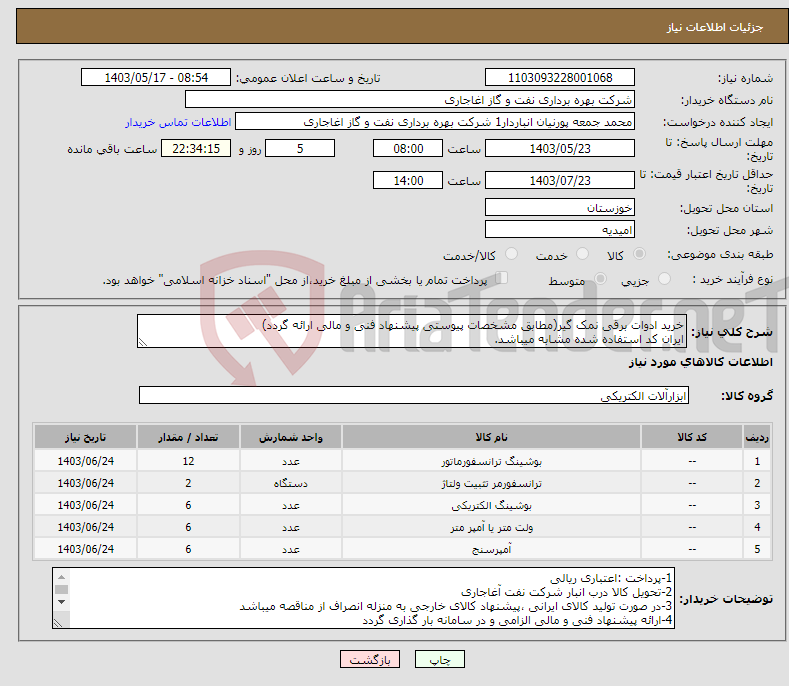
Task: Click the buyer notes scrollbar thumb
Action: tap(61, 589)
